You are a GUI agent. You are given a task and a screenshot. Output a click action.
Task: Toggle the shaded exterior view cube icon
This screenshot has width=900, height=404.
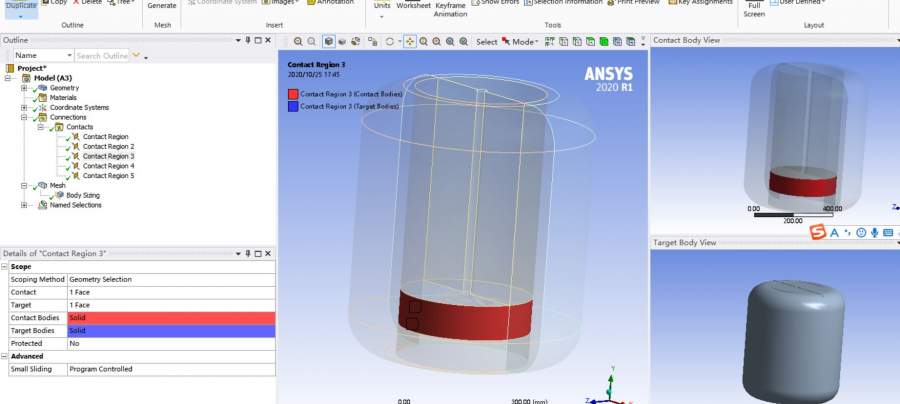(x=328, y=42)
